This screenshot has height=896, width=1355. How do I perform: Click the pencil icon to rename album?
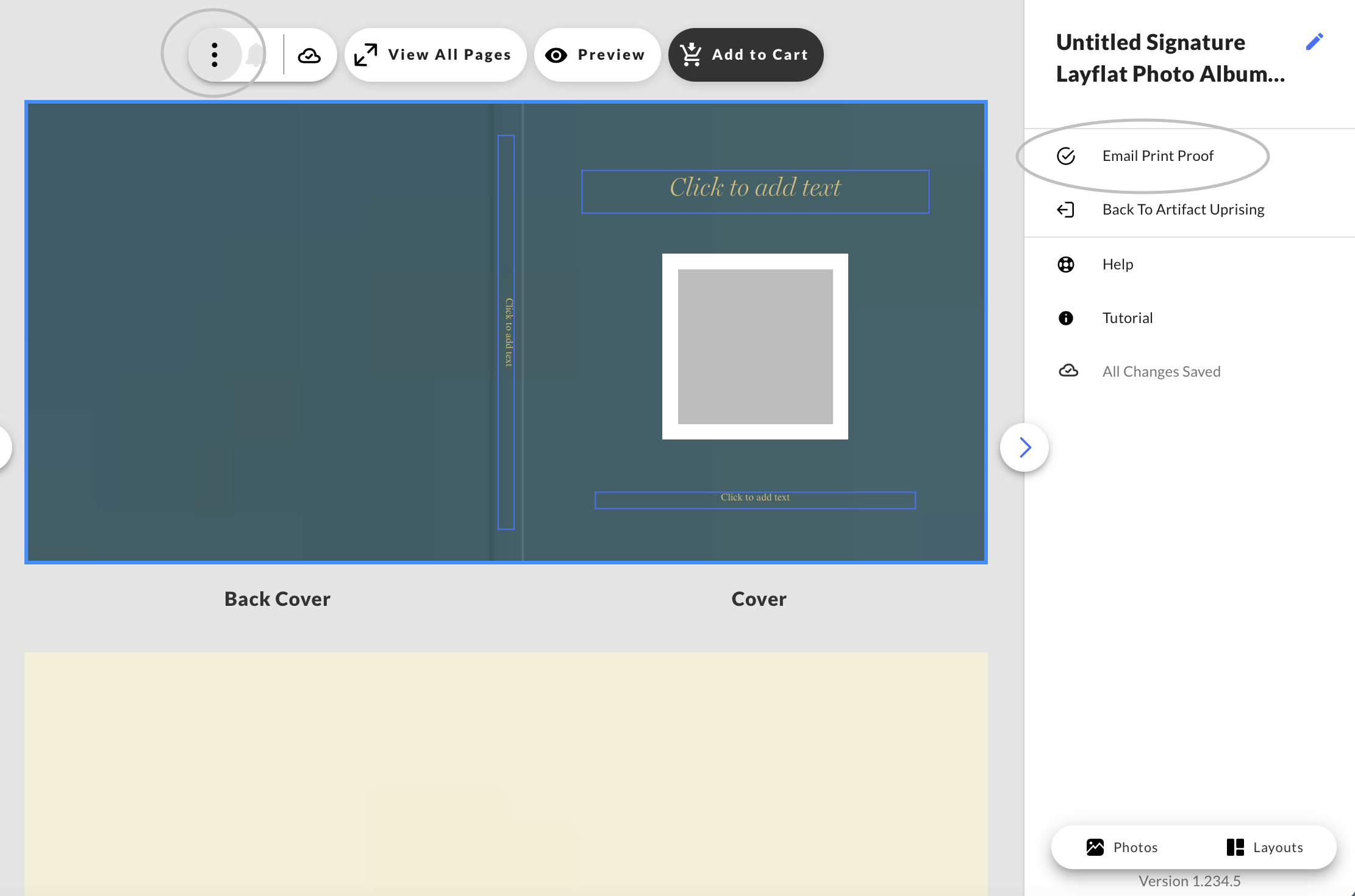click(1314, 41)
